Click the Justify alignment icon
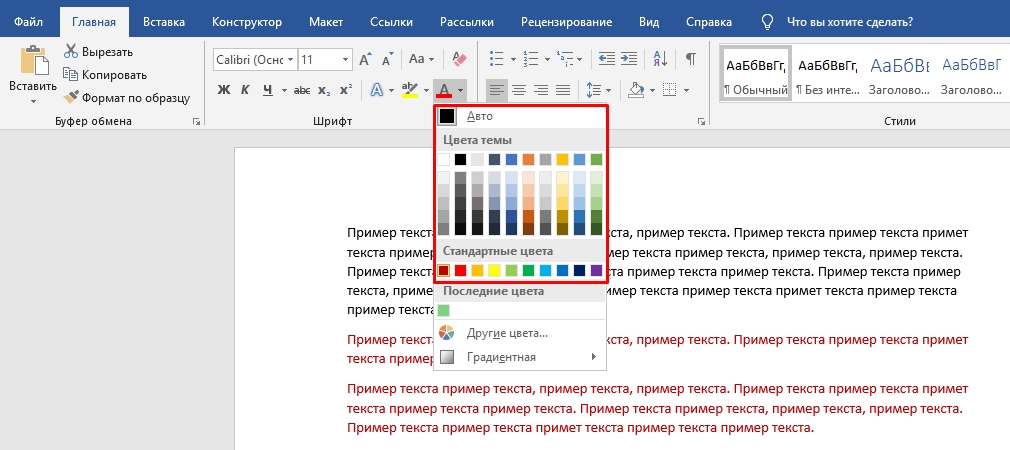Image resolution: width=1010 pixels, height=450 pixels. tap(565, 91)
